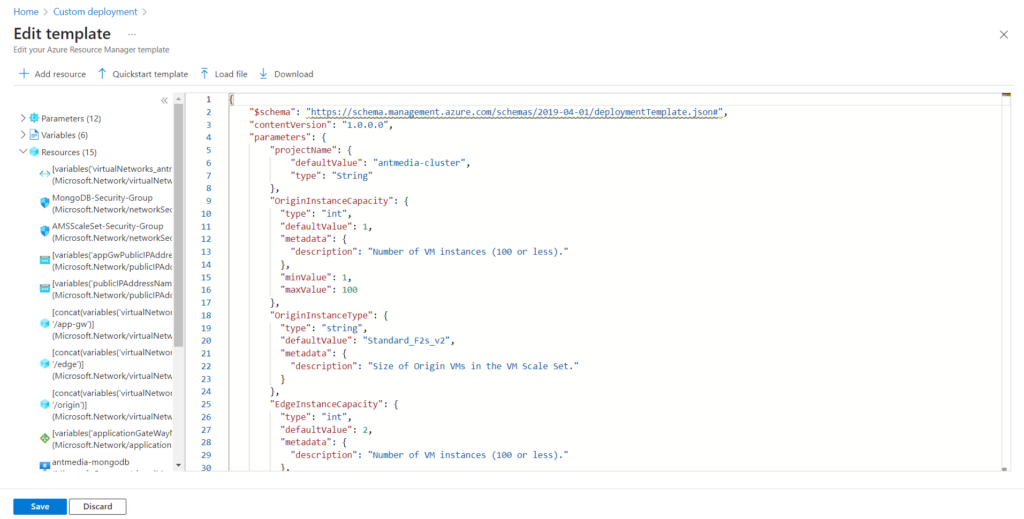
Task: Click the Download arrow icon
Action: click(x=264, y=74)
